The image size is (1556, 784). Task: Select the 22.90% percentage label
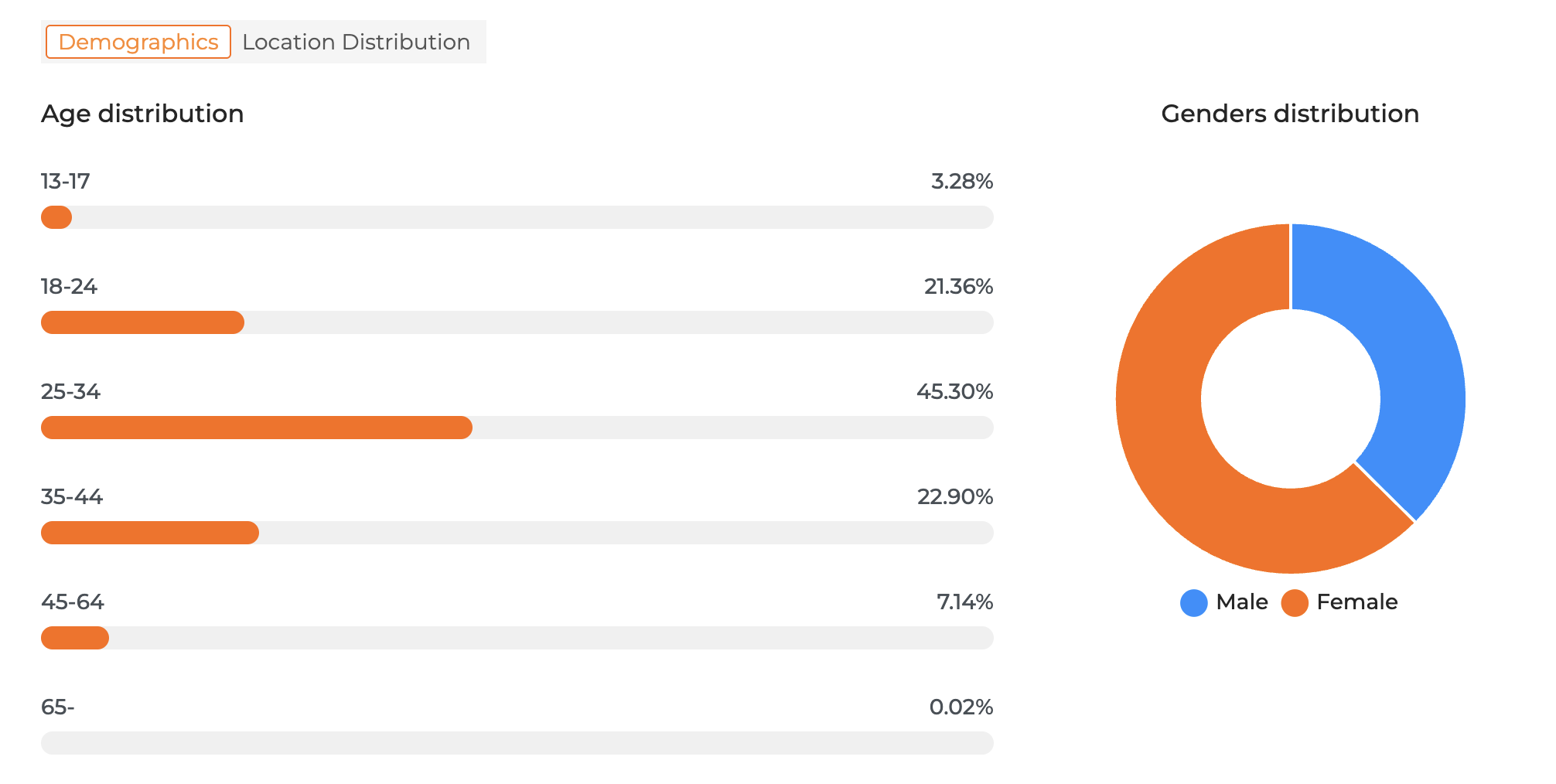[x=954, y=497]
